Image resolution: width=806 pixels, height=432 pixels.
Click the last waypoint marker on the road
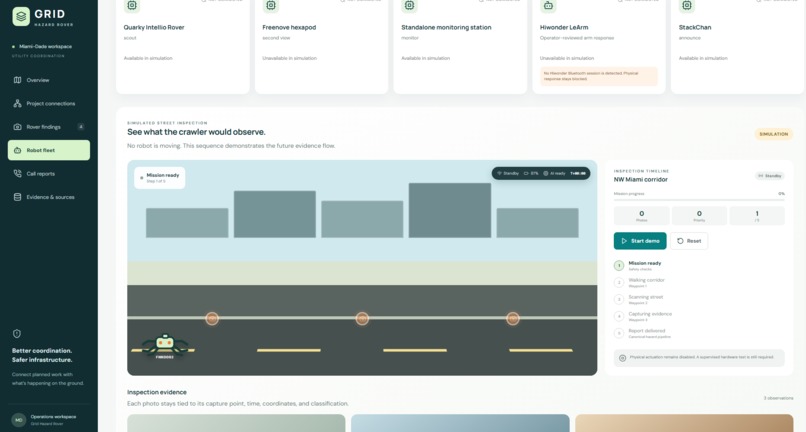click(x=512, y=319)
